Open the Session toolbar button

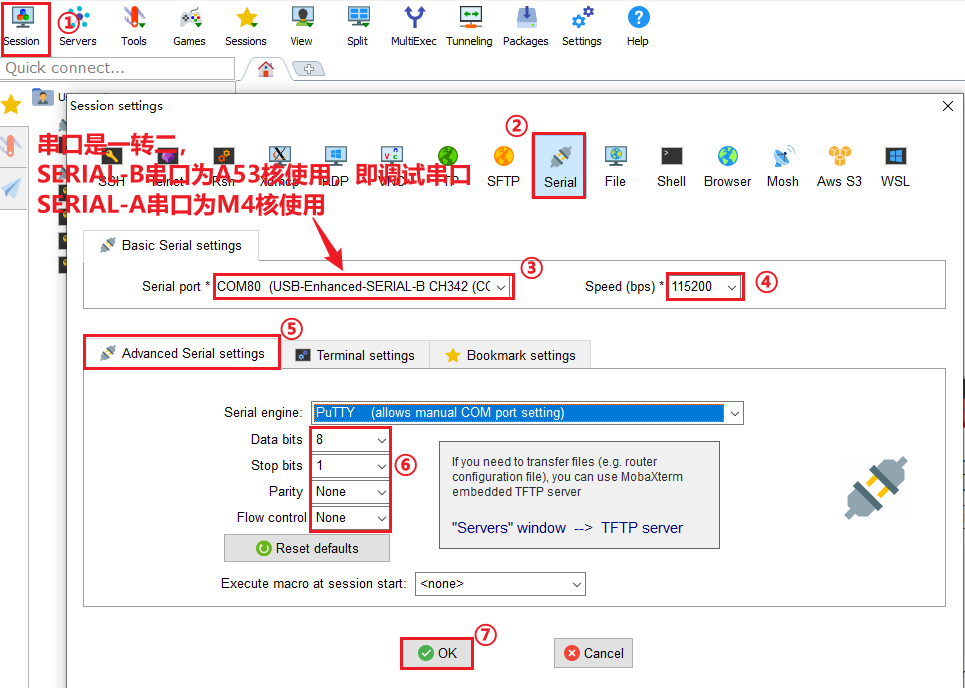(x=22, y=26)
